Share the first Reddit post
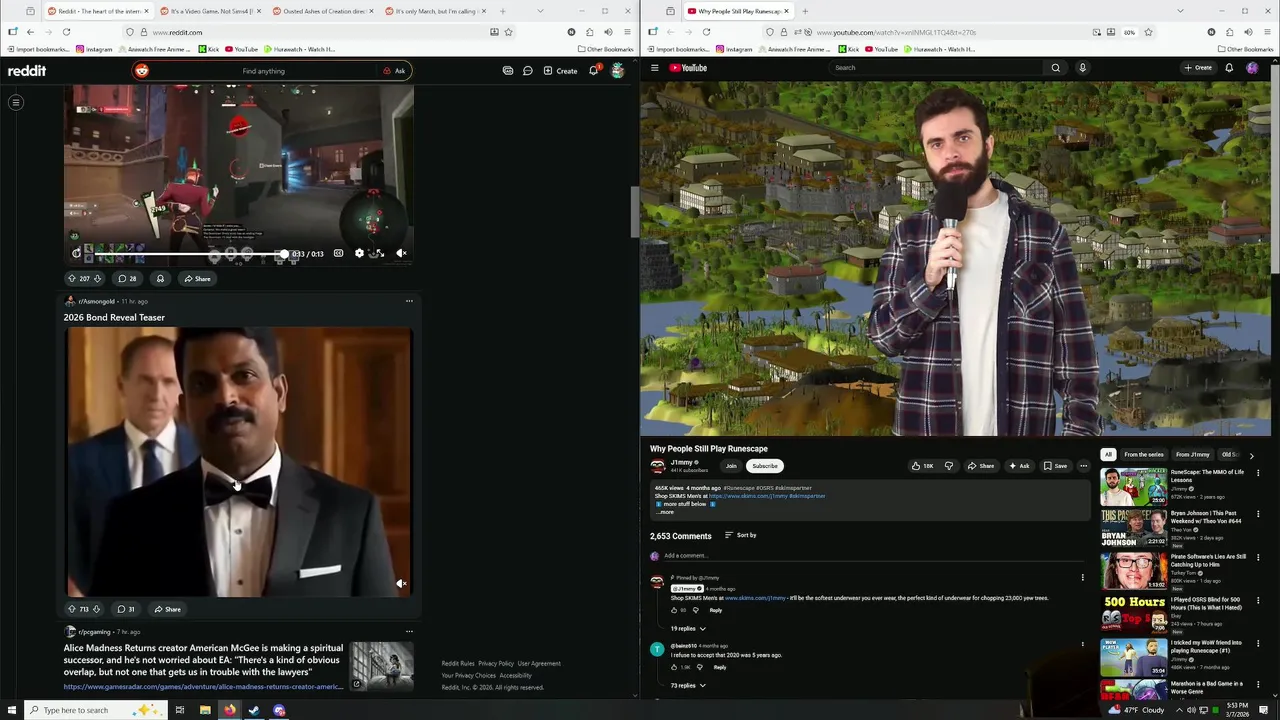Image resolution: width=1280 pixels, height=720 pixels. point(197,279)
